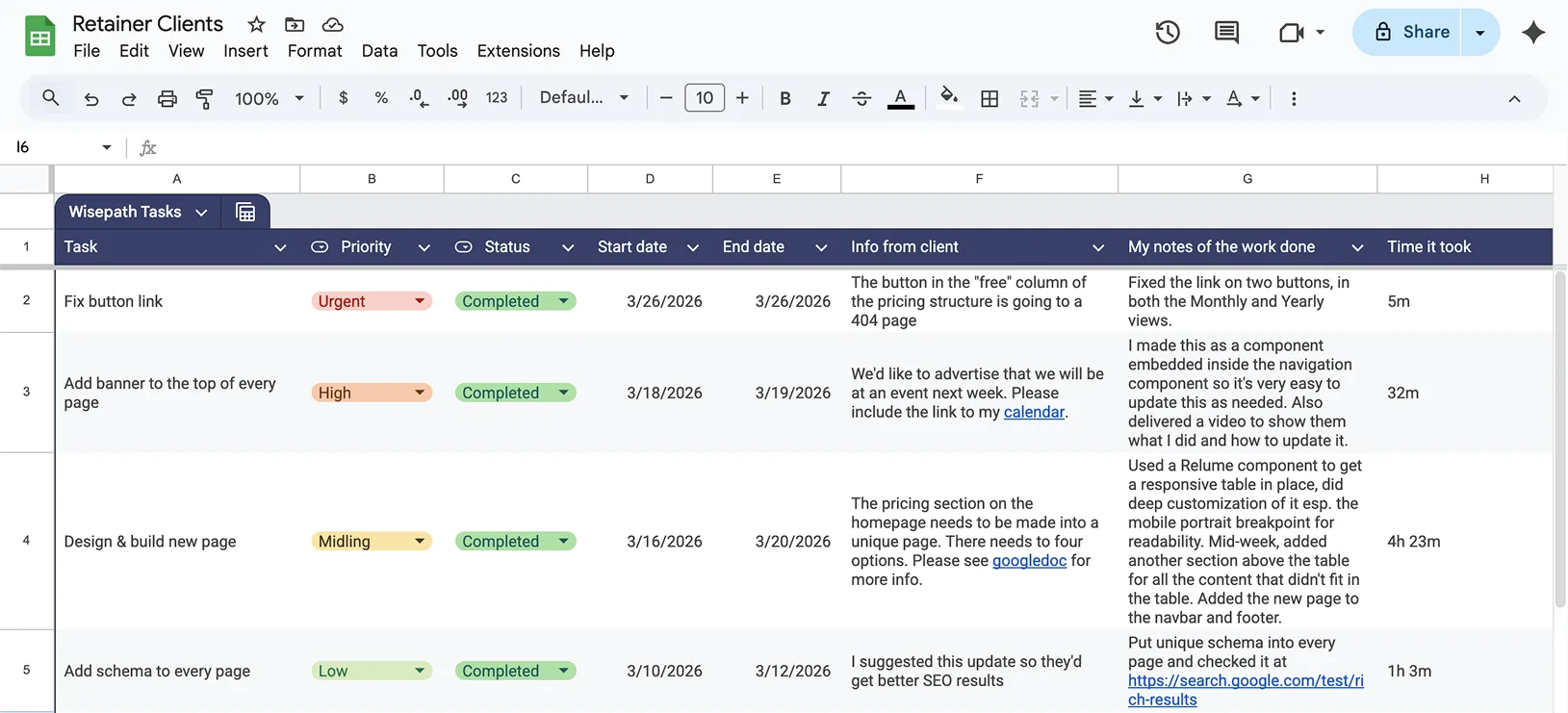The image size is (1568, 713).
Task: Check the cloud save status icon
Action: click(x=332, y=24)
